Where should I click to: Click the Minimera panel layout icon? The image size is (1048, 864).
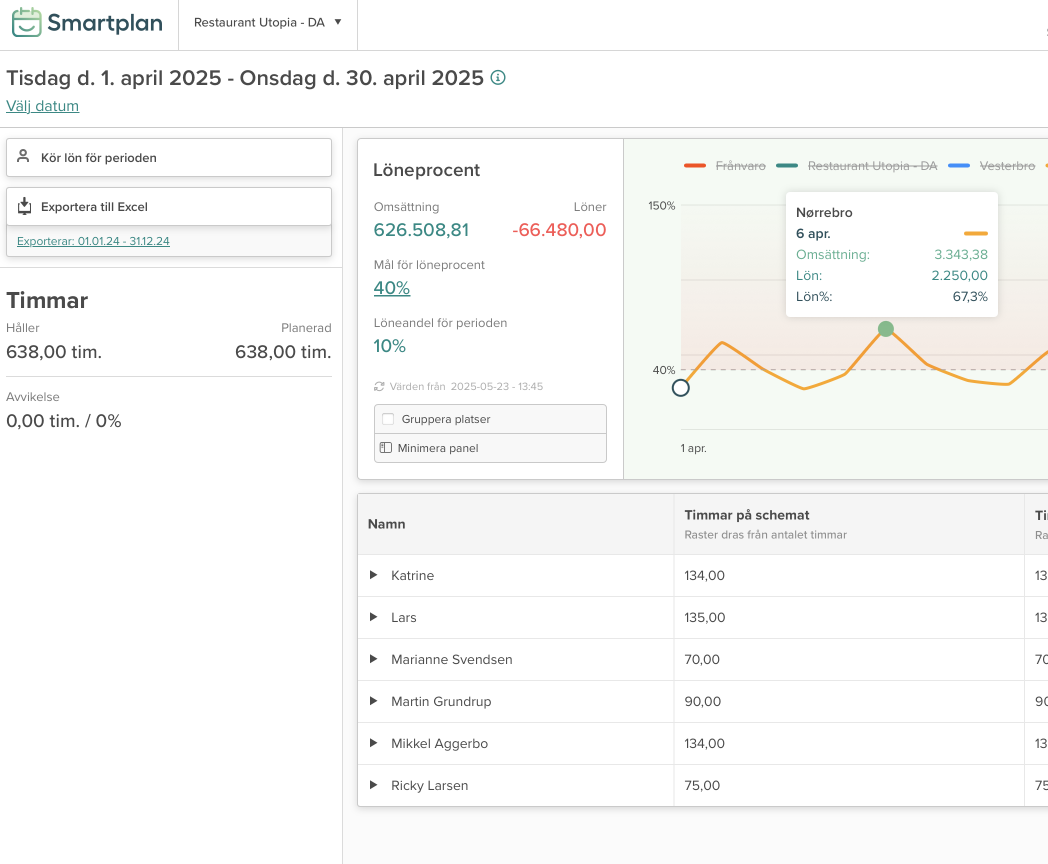[x=385, y=448]
